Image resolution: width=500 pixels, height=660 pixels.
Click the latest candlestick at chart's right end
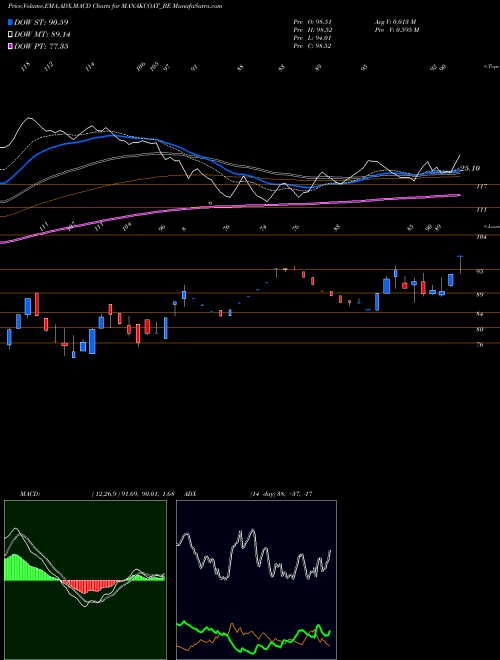click(x=460, y=264)
